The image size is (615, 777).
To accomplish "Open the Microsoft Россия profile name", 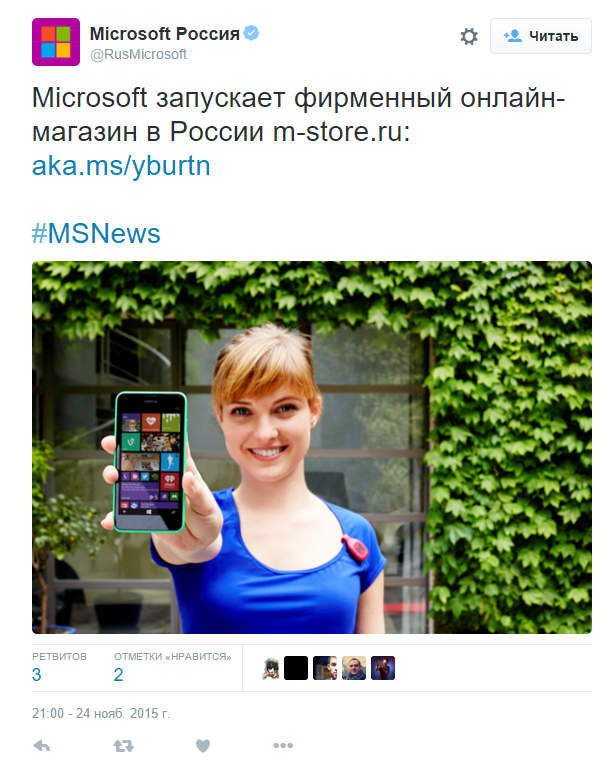I will [x=165, y=34].
